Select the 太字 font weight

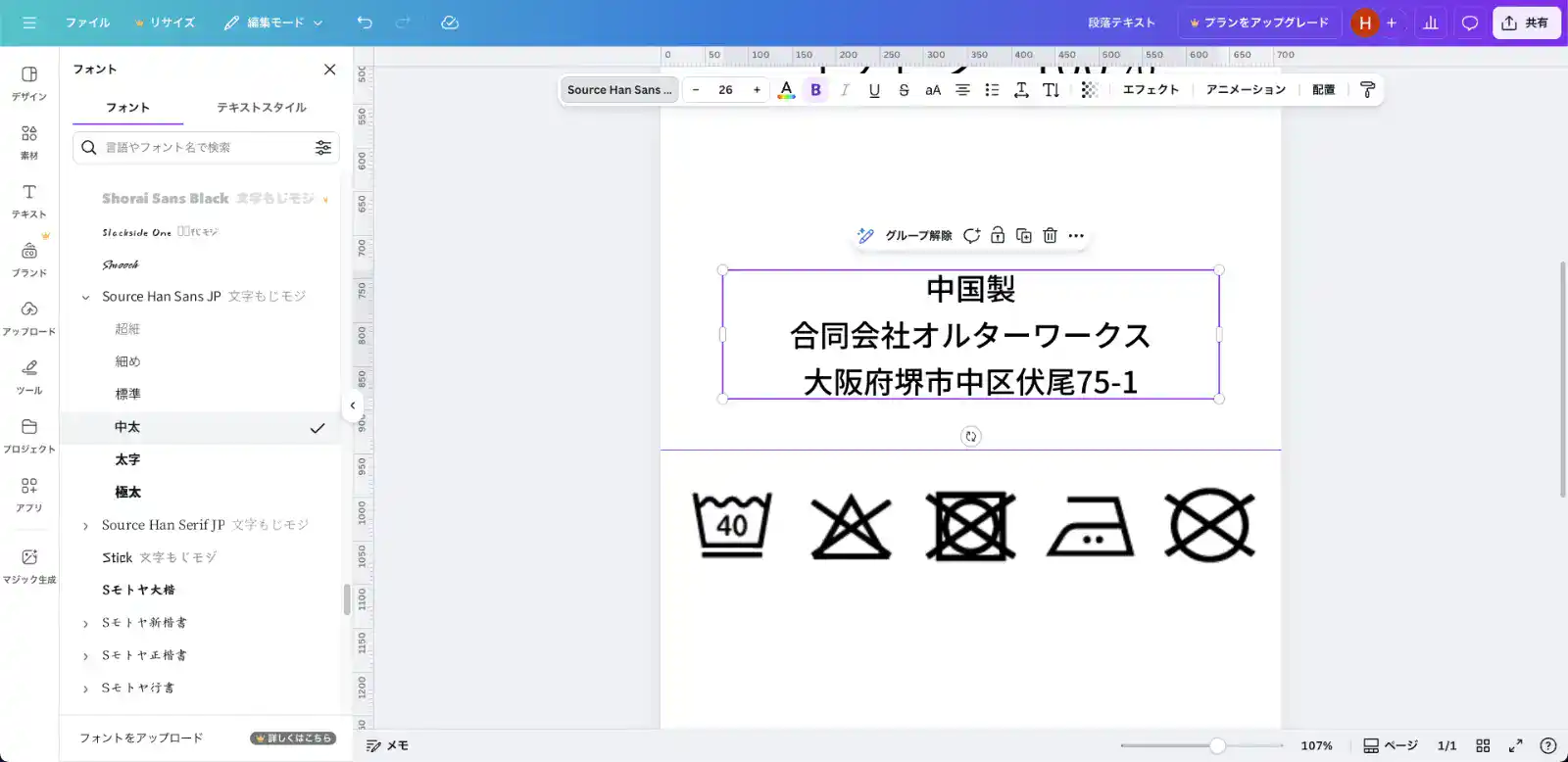click(127, 459)
